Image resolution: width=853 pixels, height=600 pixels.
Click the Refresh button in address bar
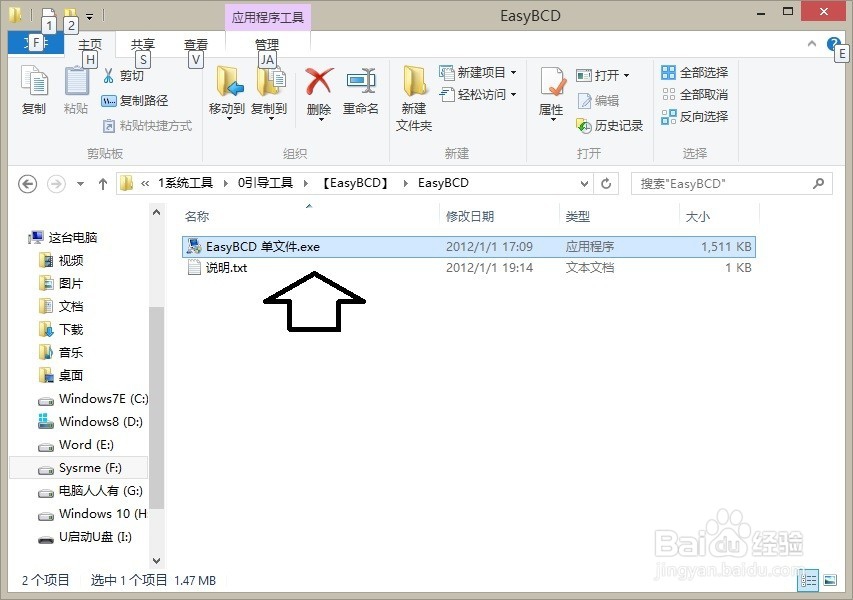606,184
